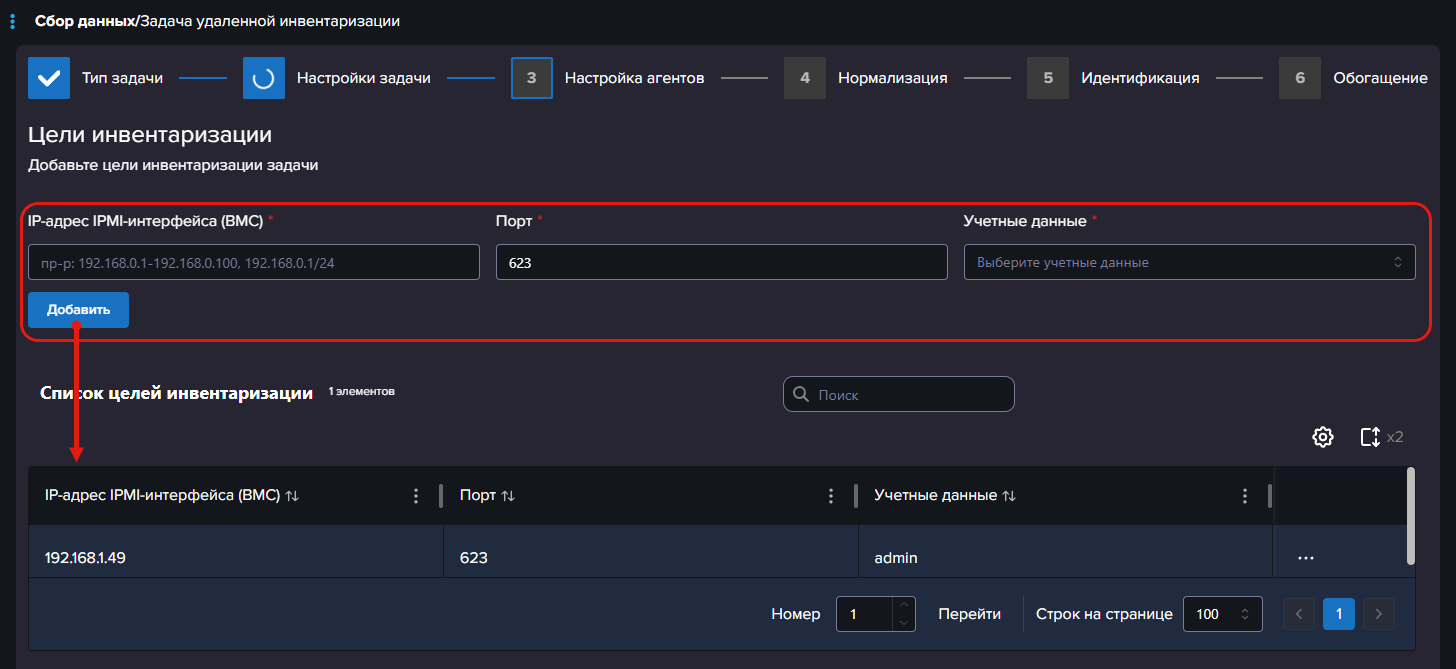Open column menu for Порт column
The height and width of the screenshot is (669, 1456).
click(830, 496)
